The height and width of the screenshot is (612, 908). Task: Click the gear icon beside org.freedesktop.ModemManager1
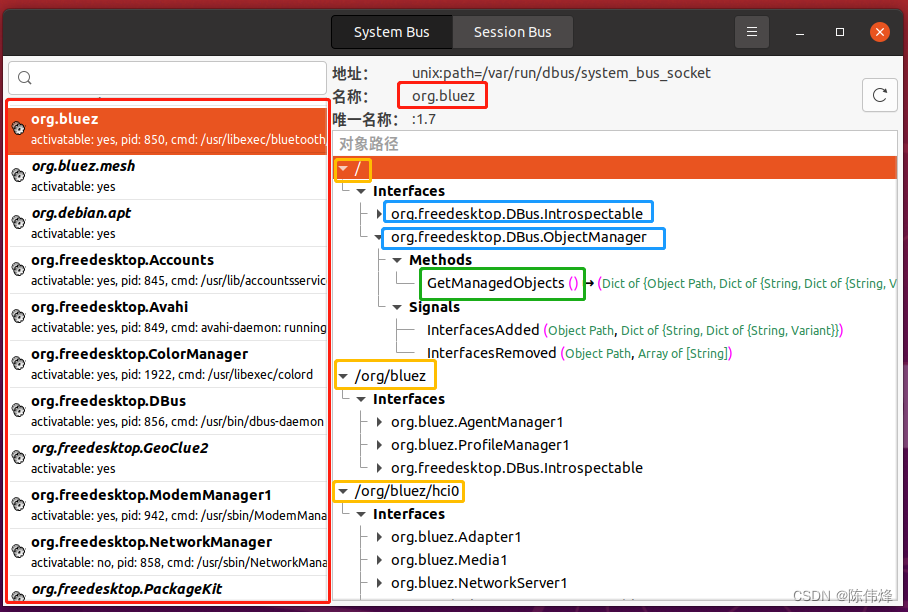tap(19, 504)
